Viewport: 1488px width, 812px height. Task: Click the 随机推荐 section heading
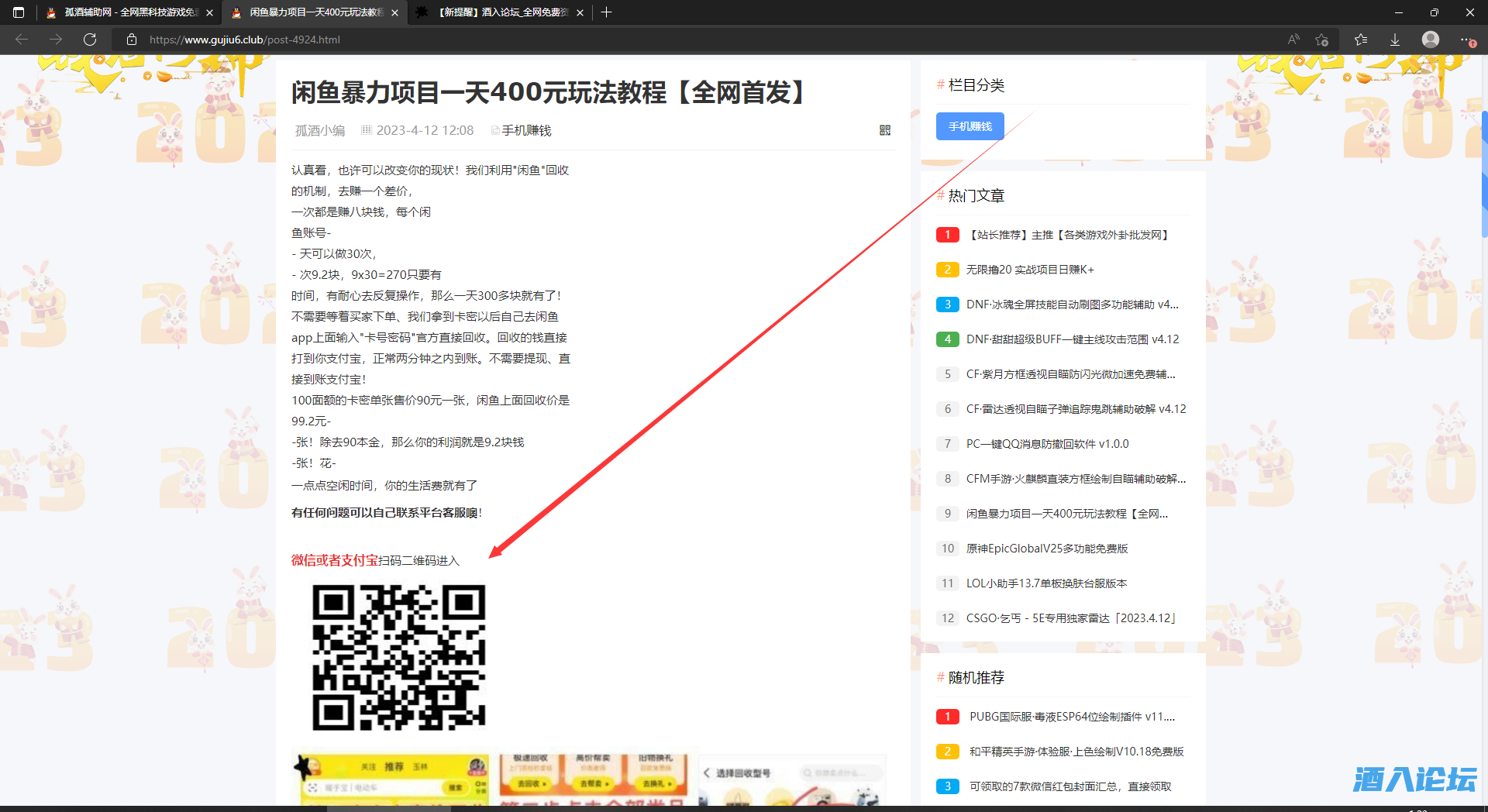click(976, 678)
